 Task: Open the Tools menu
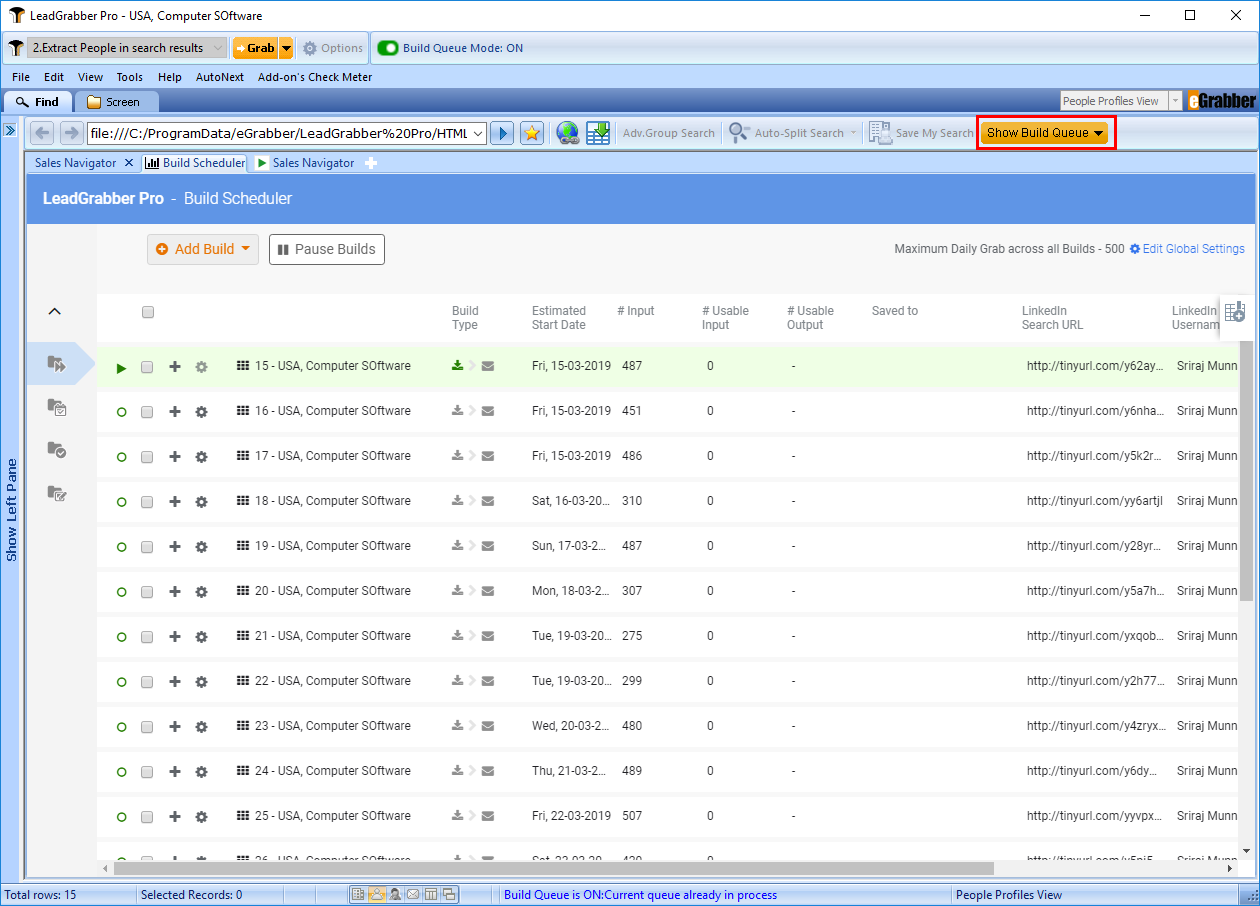(129, 77)
